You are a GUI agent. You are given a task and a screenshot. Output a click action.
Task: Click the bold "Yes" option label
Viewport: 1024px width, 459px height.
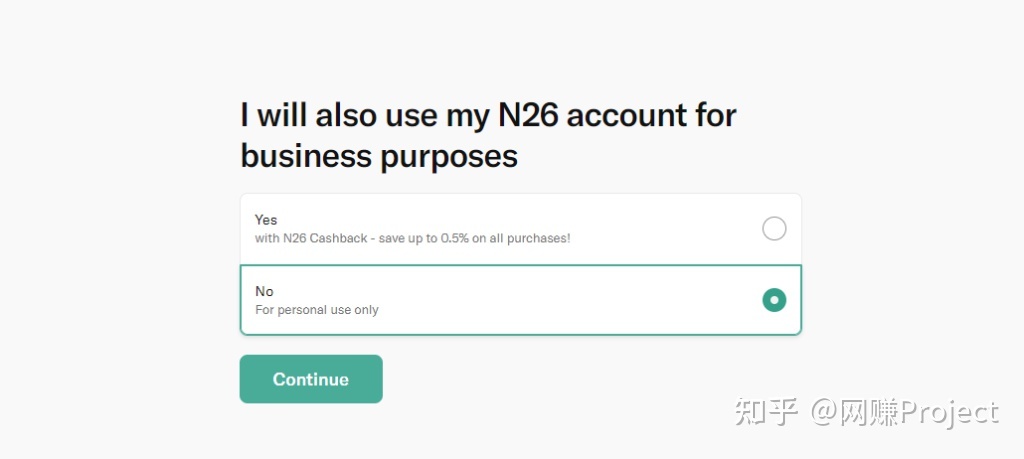266,220
